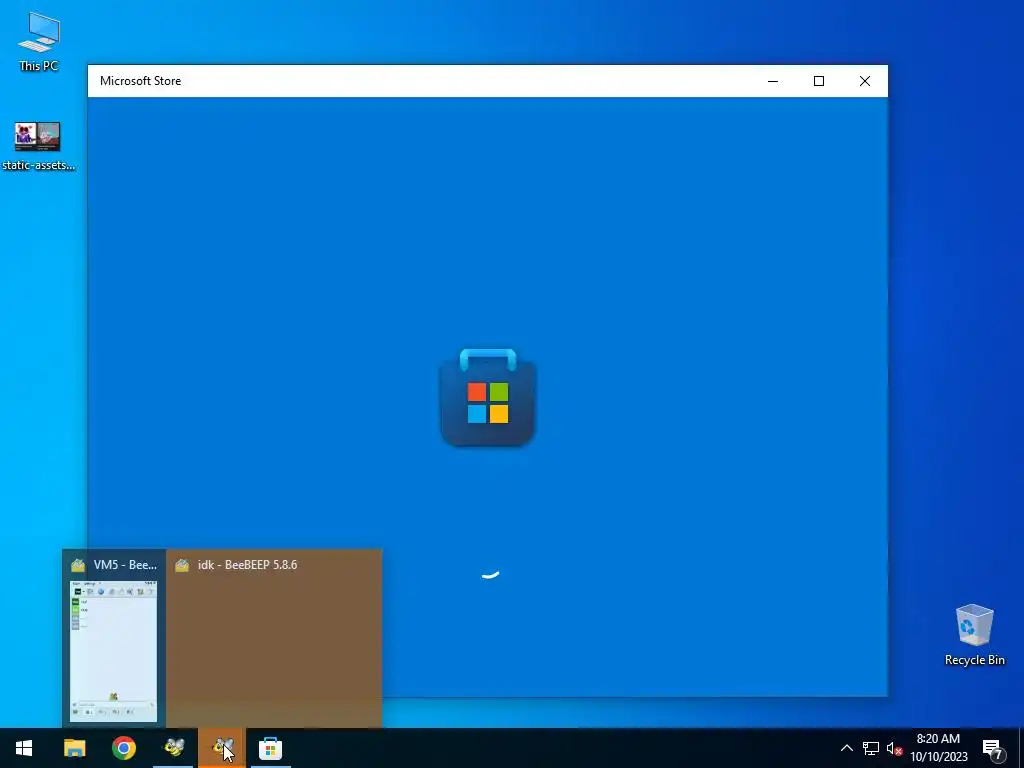Select the idk - BeeBEEP 5.8.6 preview

274,638
